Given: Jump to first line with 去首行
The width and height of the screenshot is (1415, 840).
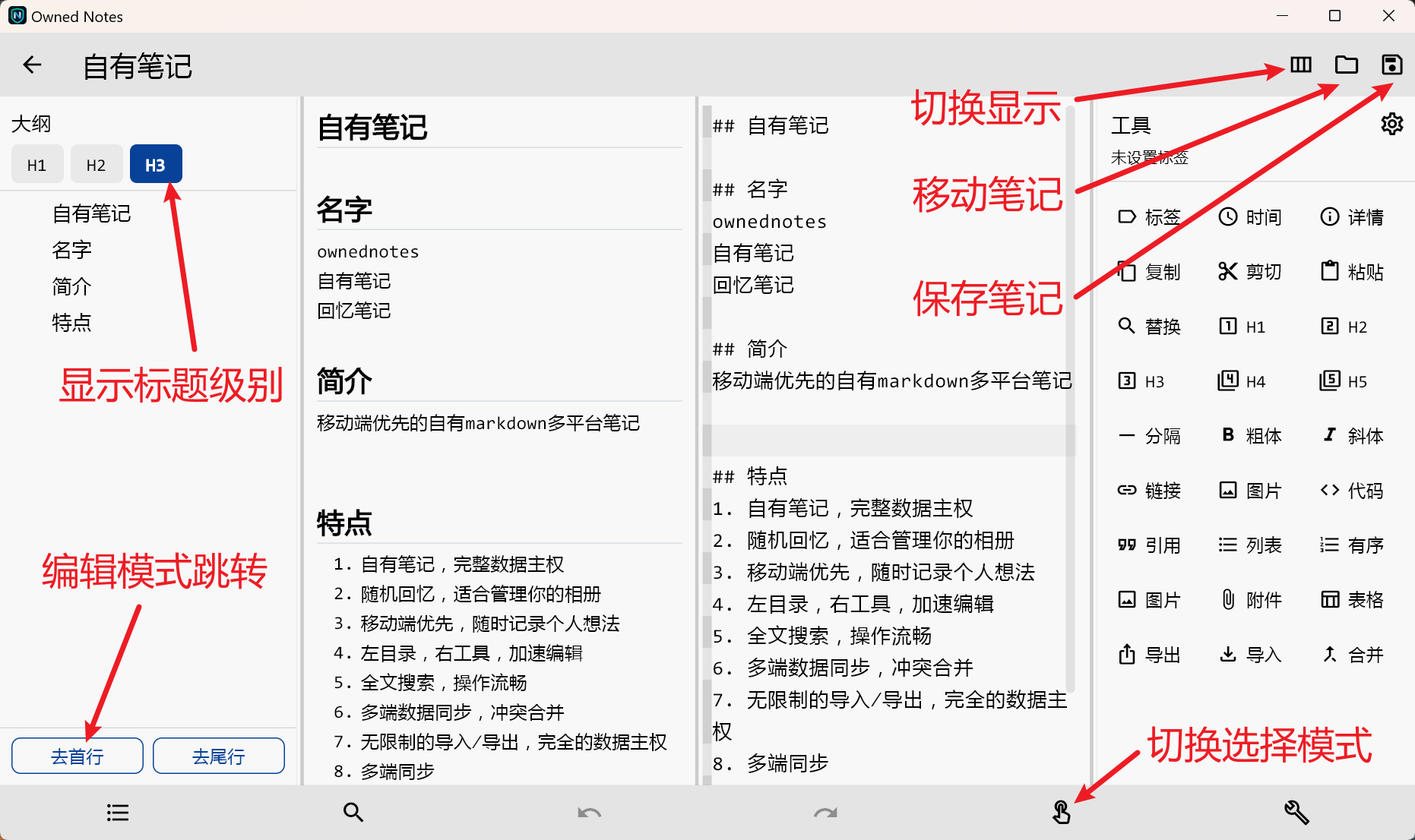Looking at the screenshot, I should click(78, 756).
